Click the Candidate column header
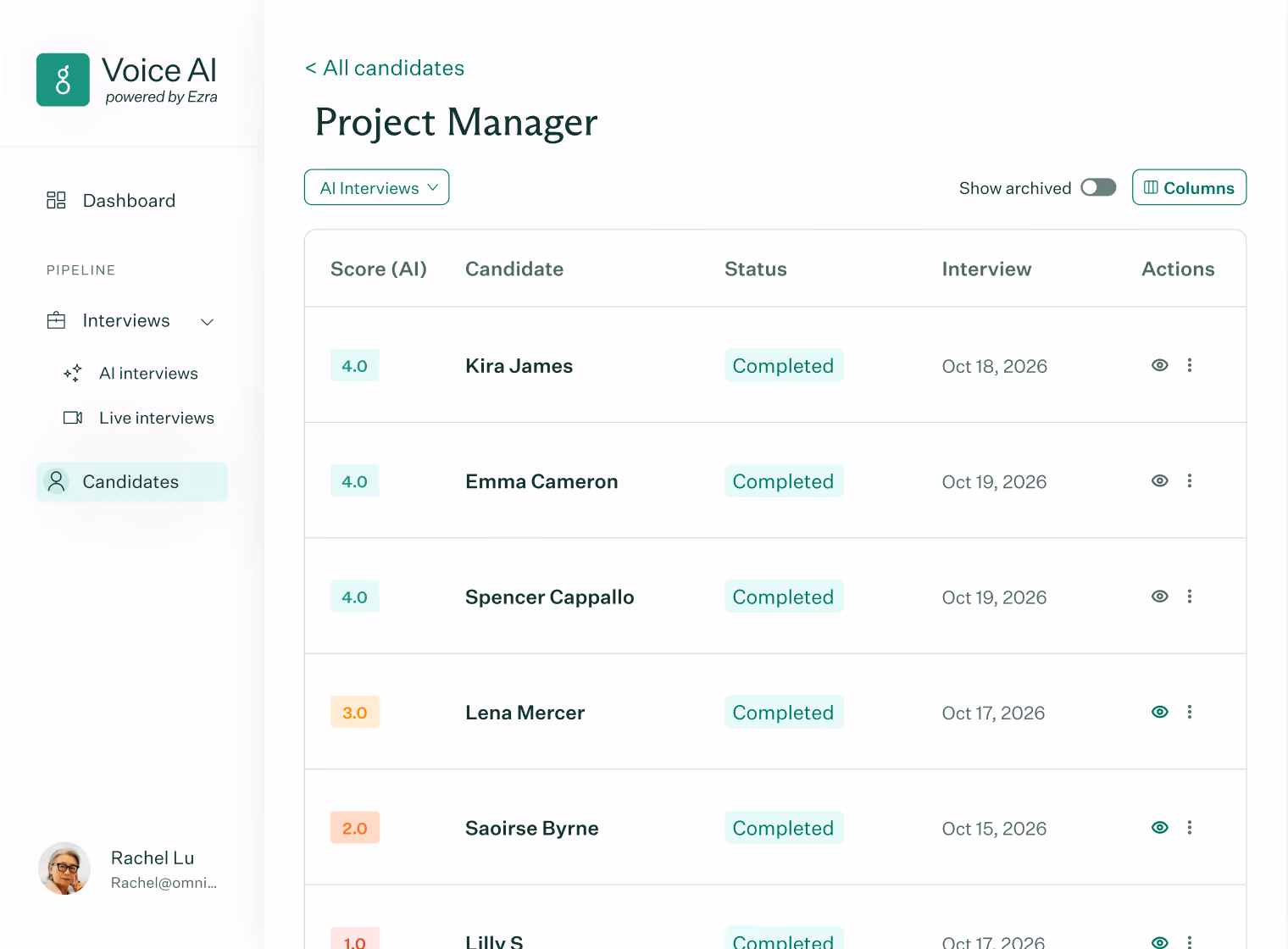 514,269
